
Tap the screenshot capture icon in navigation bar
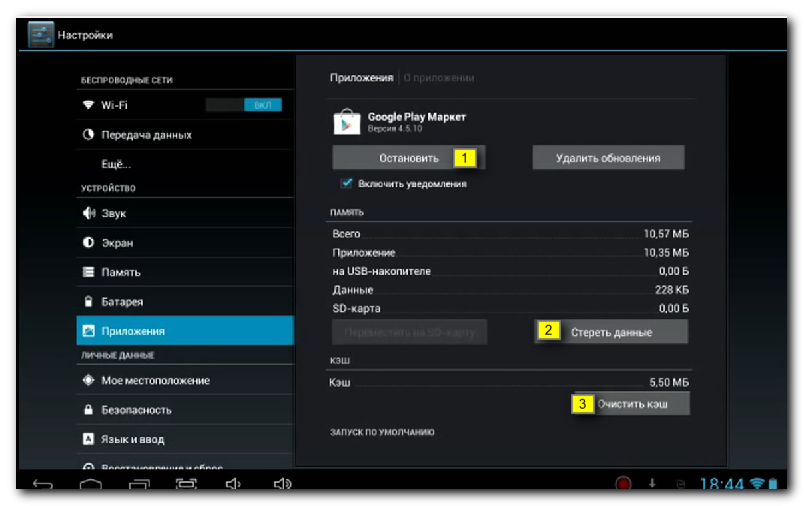(x=186, y=483)
